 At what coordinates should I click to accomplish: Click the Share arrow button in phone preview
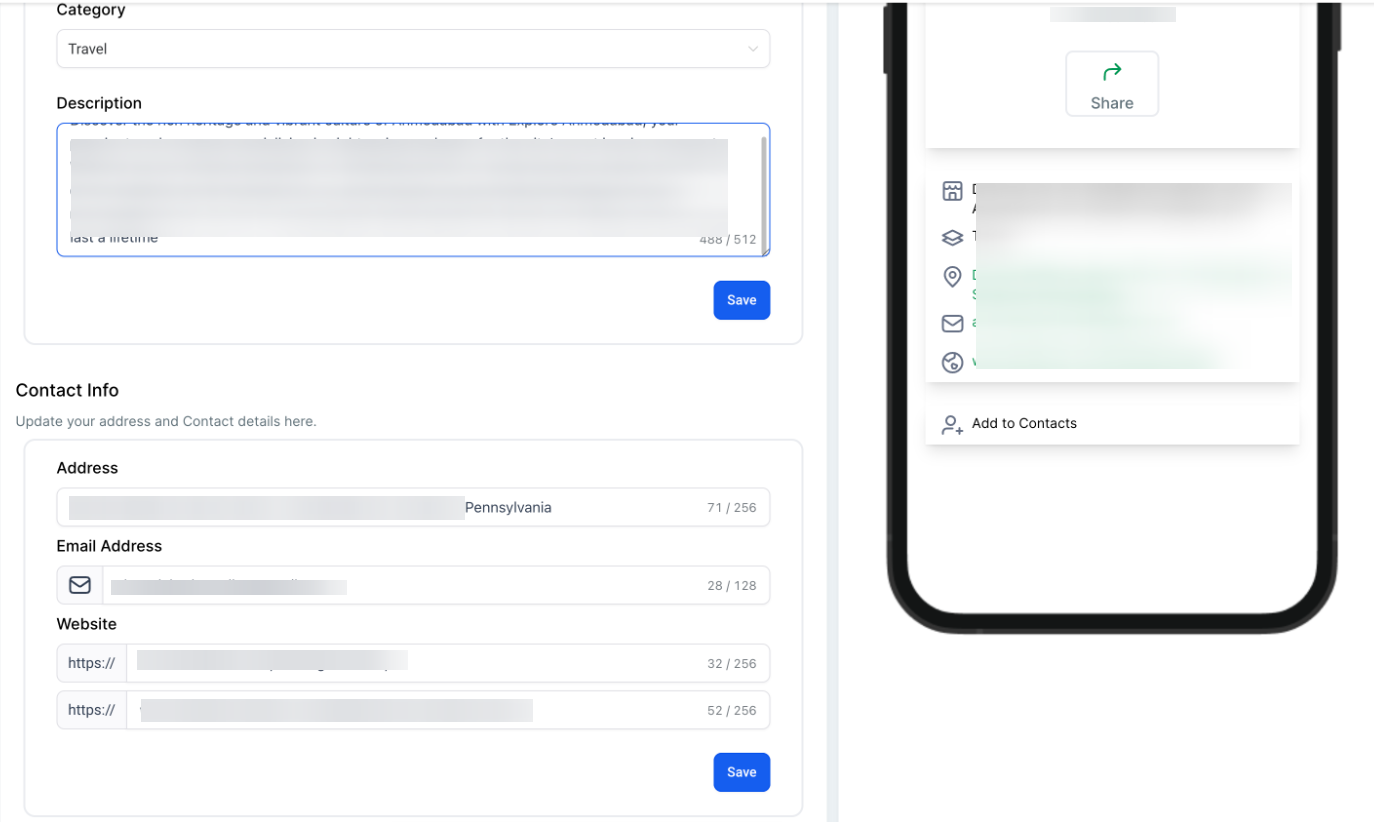[1111, 84]
